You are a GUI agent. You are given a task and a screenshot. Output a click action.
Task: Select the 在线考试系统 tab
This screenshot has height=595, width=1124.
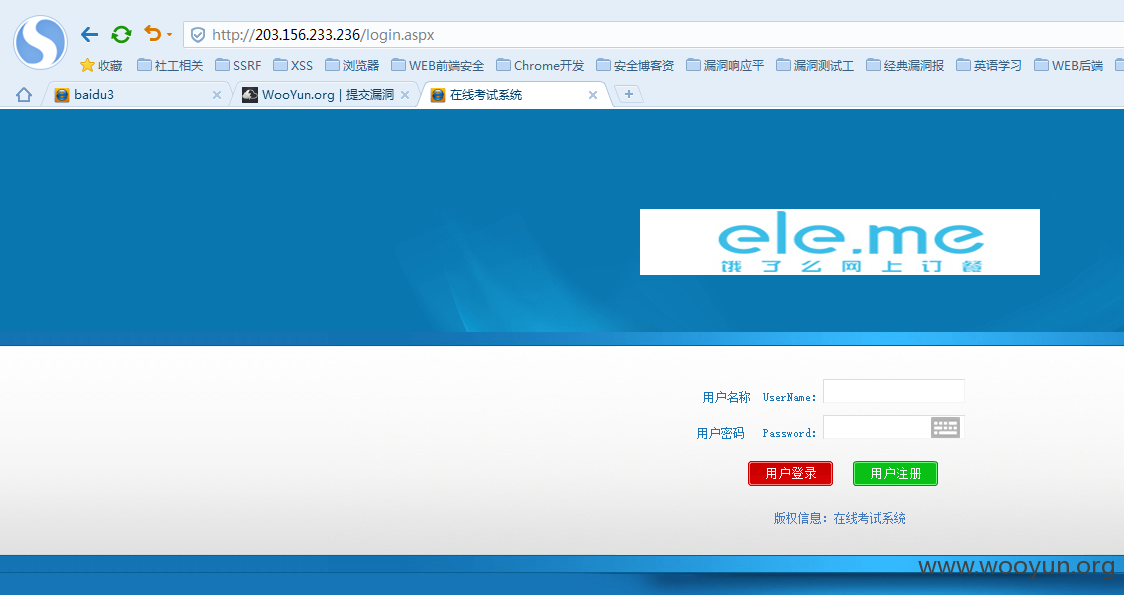(x=515, y=95)
